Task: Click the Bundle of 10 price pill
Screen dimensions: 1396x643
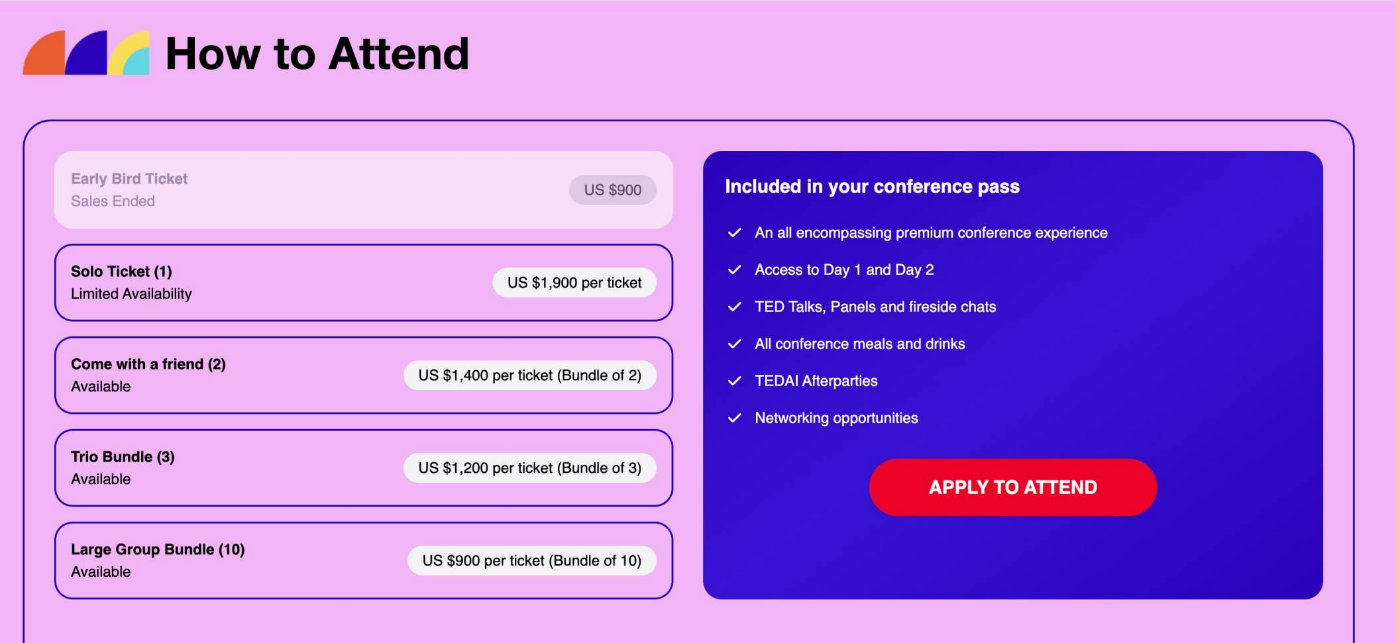Action: pyautogui.click(x=531, y=560)
